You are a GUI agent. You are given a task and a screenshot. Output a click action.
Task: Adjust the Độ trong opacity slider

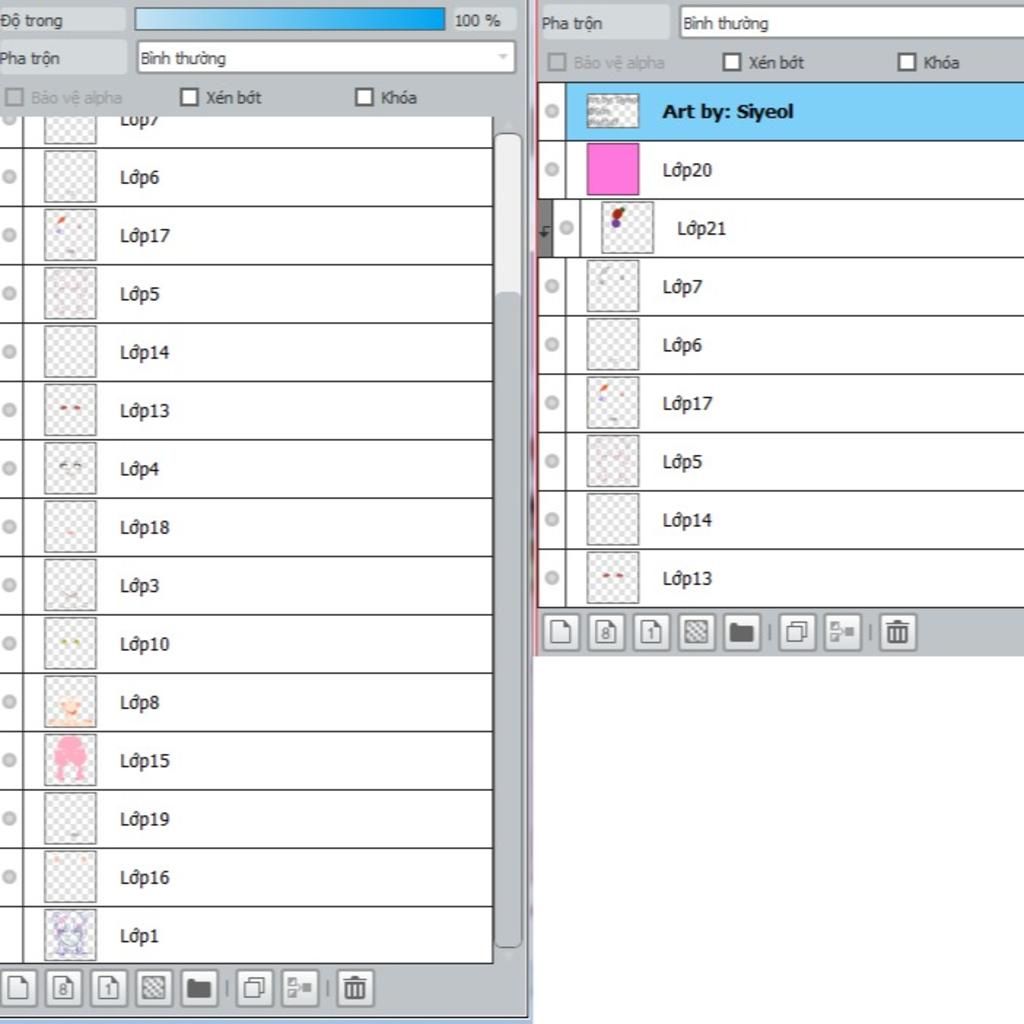coord(290,20)
